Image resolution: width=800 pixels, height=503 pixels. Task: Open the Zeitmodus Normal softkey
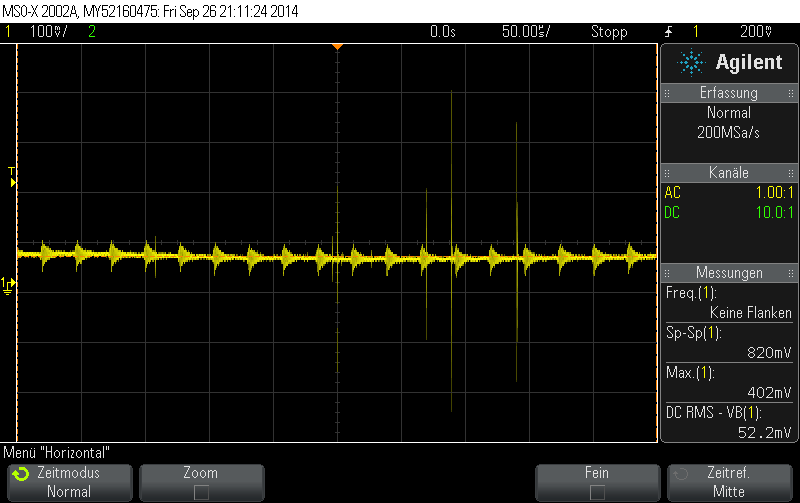(69, 483)
